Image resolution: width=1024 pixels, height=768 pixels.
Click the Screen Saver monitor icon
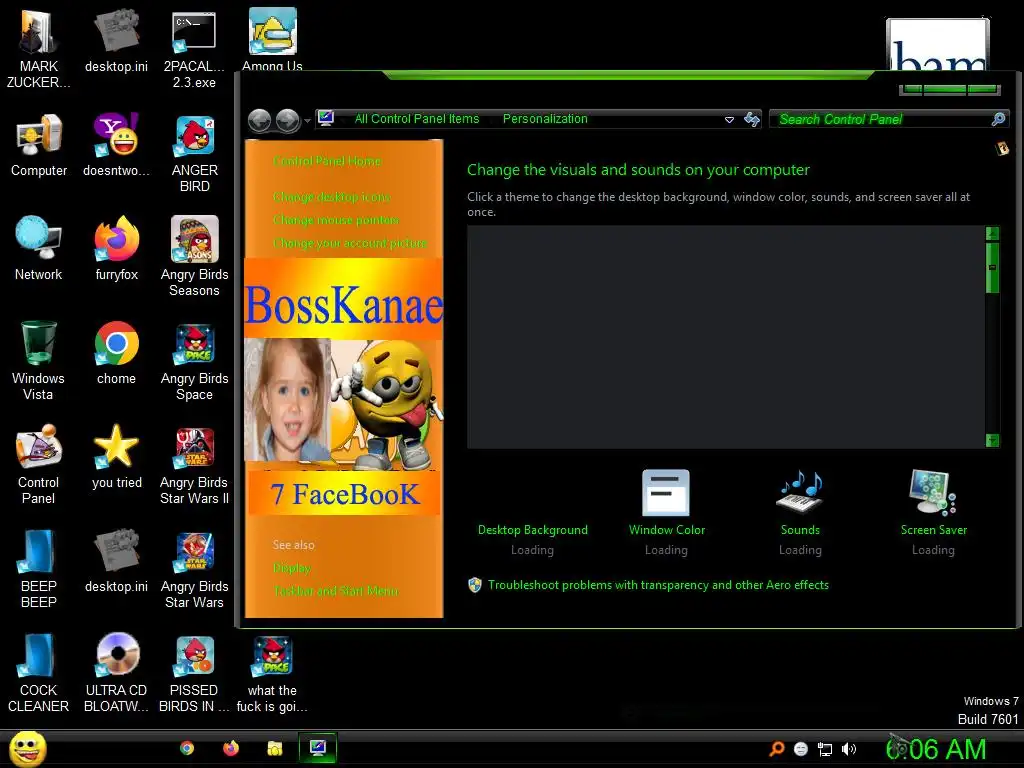pyautogui.click(x=933, y=493)
